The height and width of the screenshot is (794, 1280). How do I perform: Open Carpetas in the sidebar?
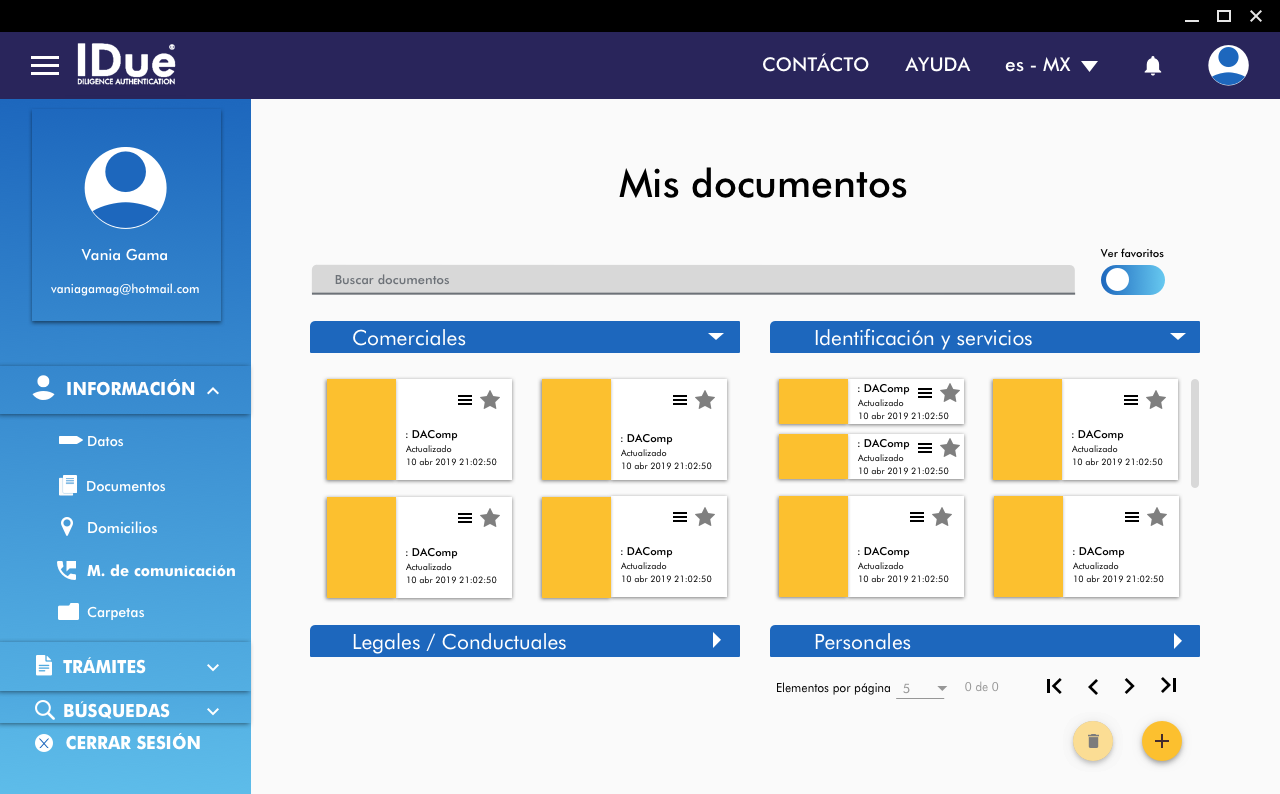(x=115, y=612)
